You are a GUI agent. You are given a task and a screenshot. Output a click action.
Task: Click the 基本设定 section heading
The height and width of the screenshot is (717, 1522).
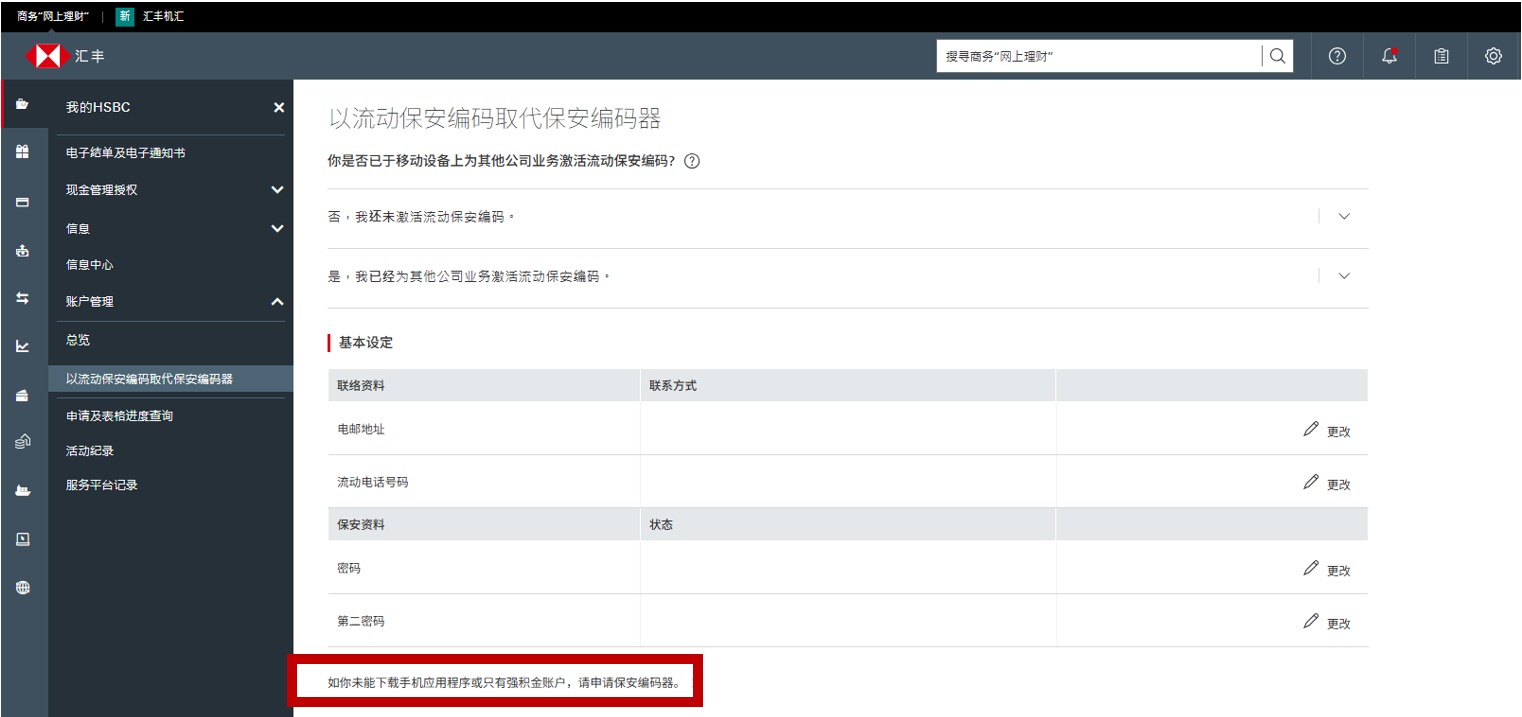[x=366, y=342]
